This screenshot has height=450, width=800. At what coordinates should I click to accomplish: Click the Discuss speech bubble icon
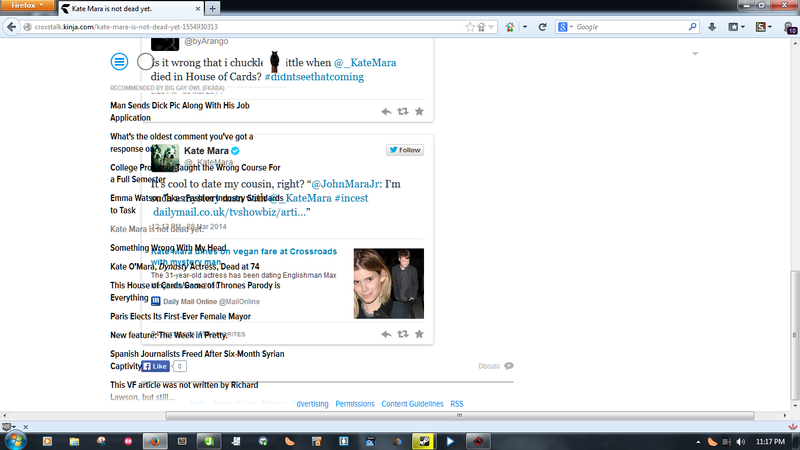point(509,366)
